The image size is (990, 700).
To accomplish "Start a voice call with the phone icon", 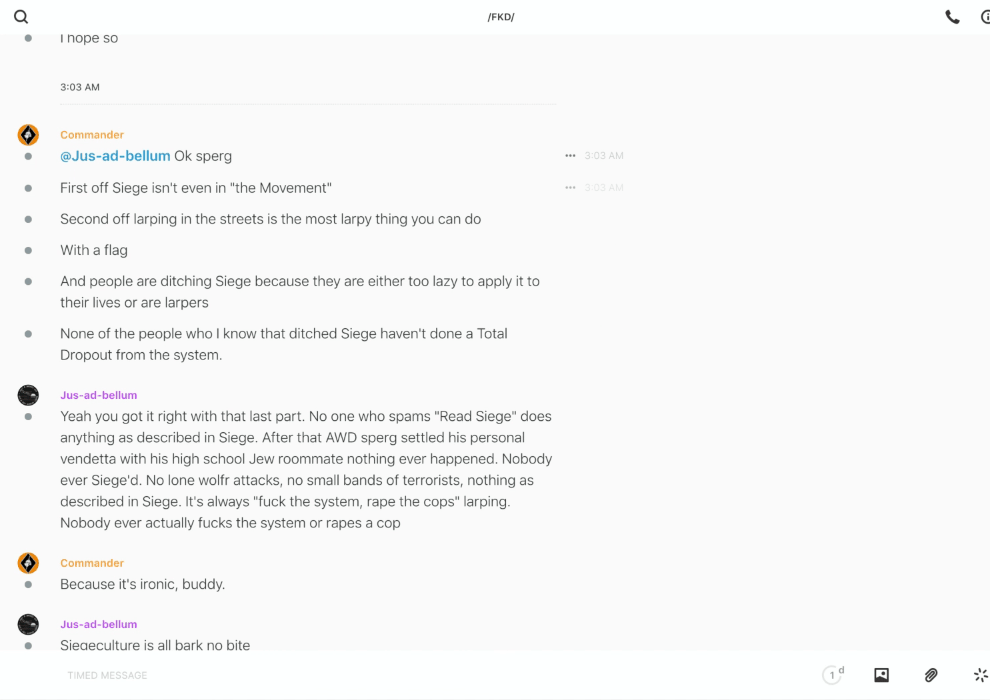I will 952,17.
